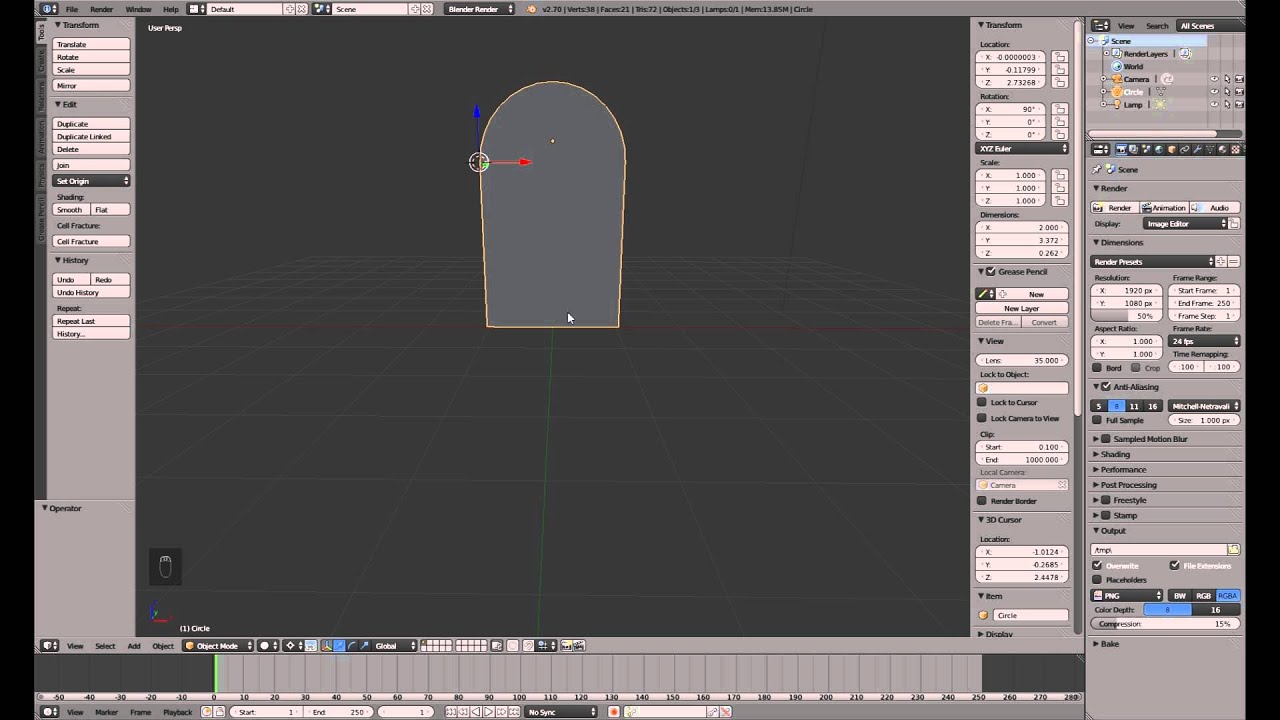
Task: Click the file browser icon for output path
Action: tap(1234, 550)
